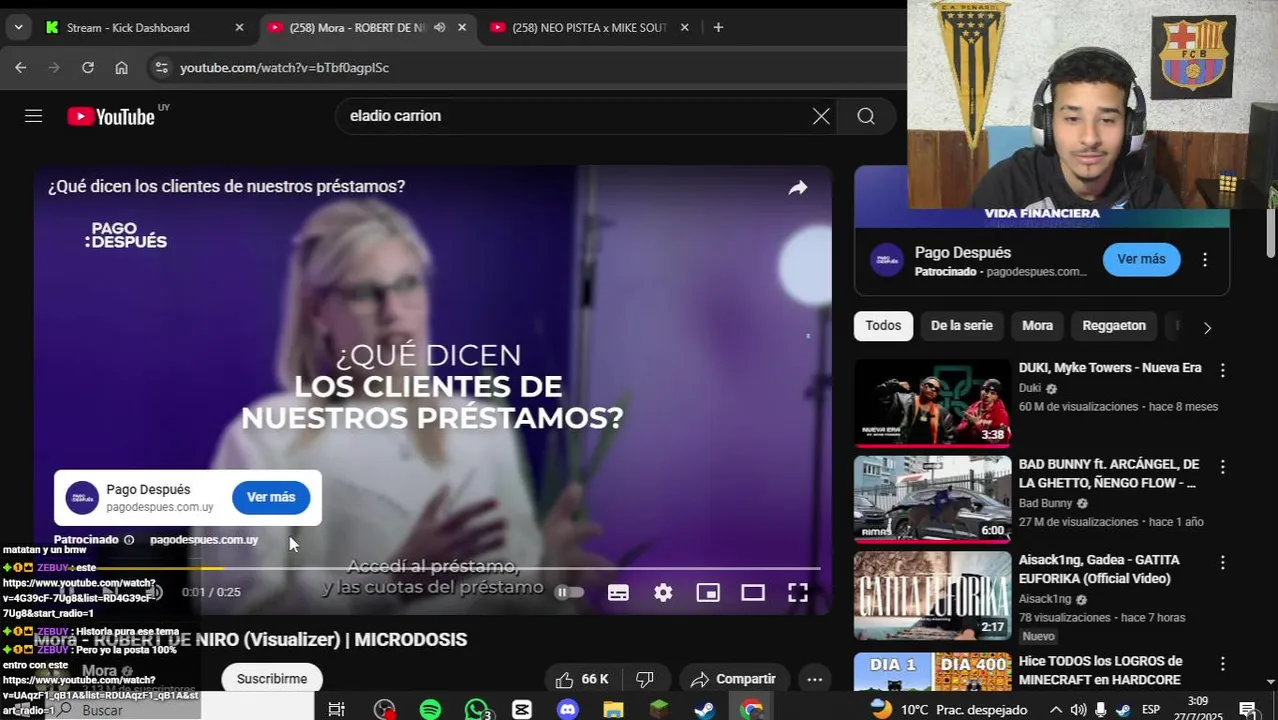Screen dimensions: 1278x720
Task: Open options menu for Minecraft HARDCORE video
Action: (1222, 663)
